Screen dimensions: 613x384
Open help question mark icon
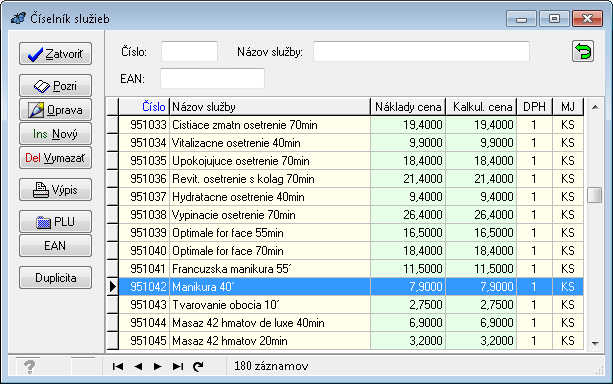[29, 367]
